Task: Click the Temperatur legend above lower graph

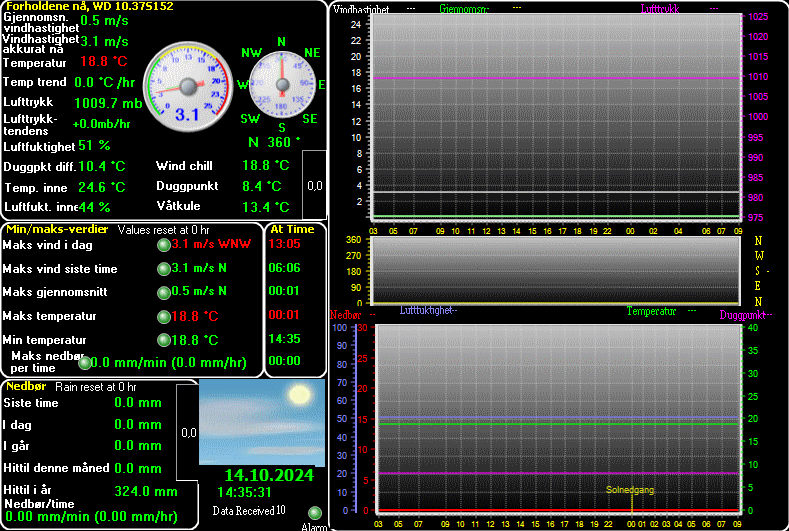Action: coord(651,312)
